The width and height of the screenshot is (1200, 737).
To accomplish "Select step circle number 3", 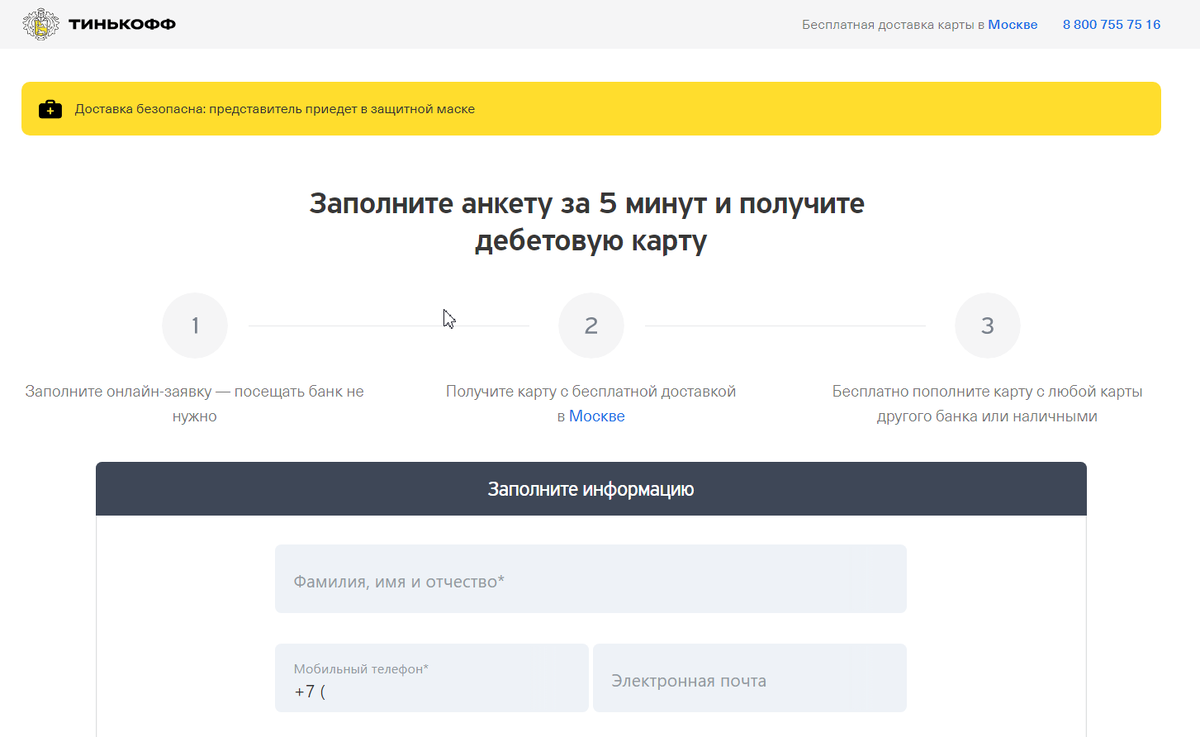I will [x=987, y=325].
